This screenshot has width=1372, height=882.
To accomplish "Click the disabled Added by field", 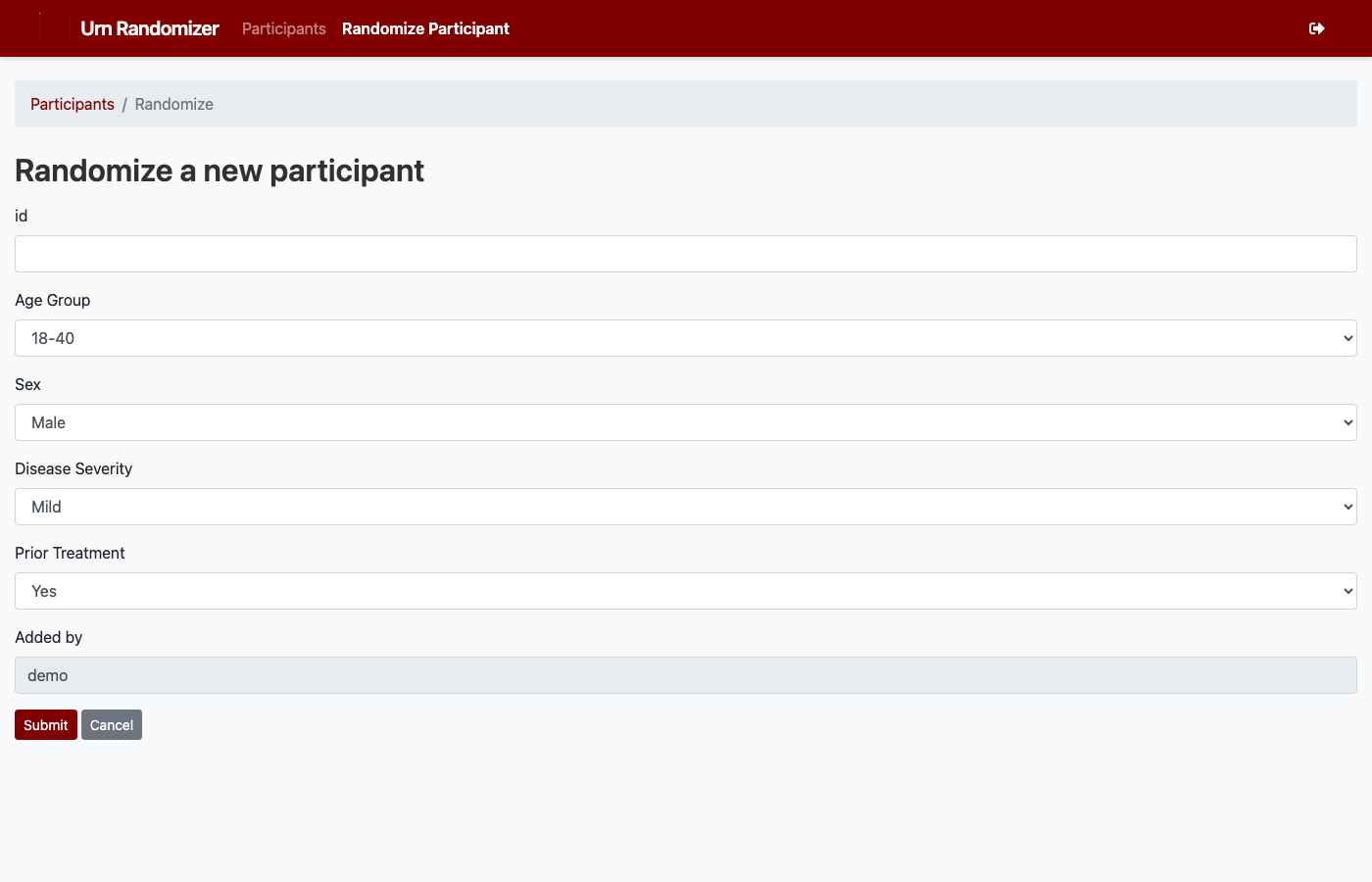I will 686,675.
